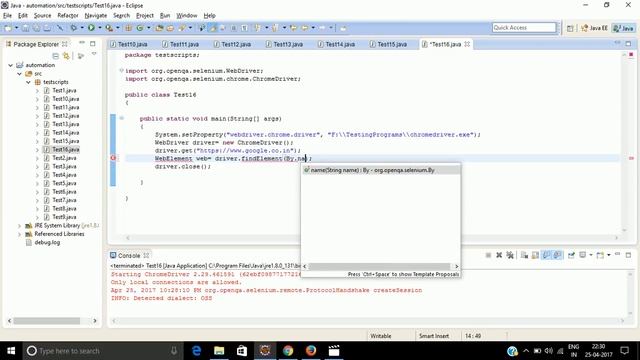Expand JRE System Library node
The height and width of the screenshot is (360, 640).
pos(19,226)
